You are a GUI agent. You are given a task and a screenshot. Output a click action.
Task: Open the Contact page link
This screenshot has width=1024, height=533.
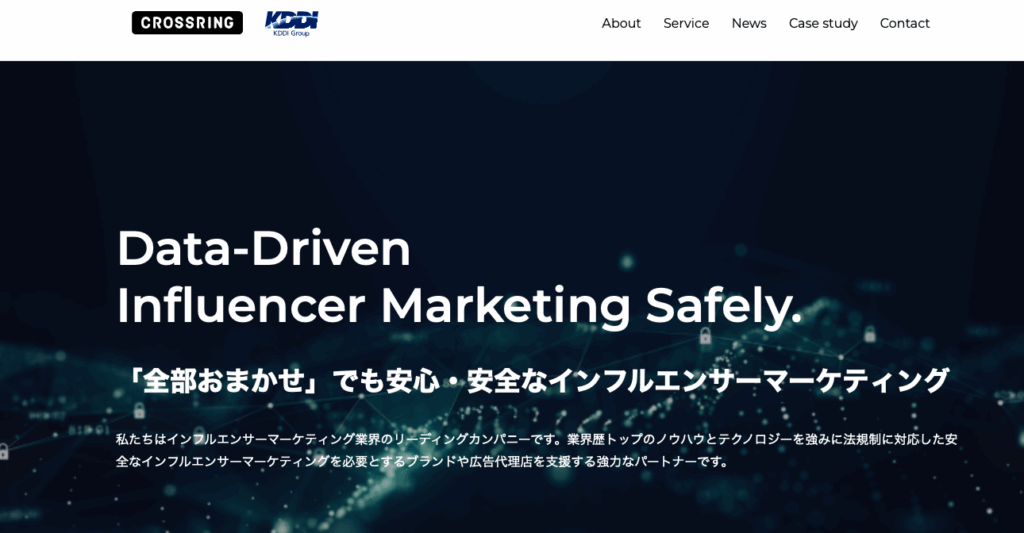[x=904, y=24]
